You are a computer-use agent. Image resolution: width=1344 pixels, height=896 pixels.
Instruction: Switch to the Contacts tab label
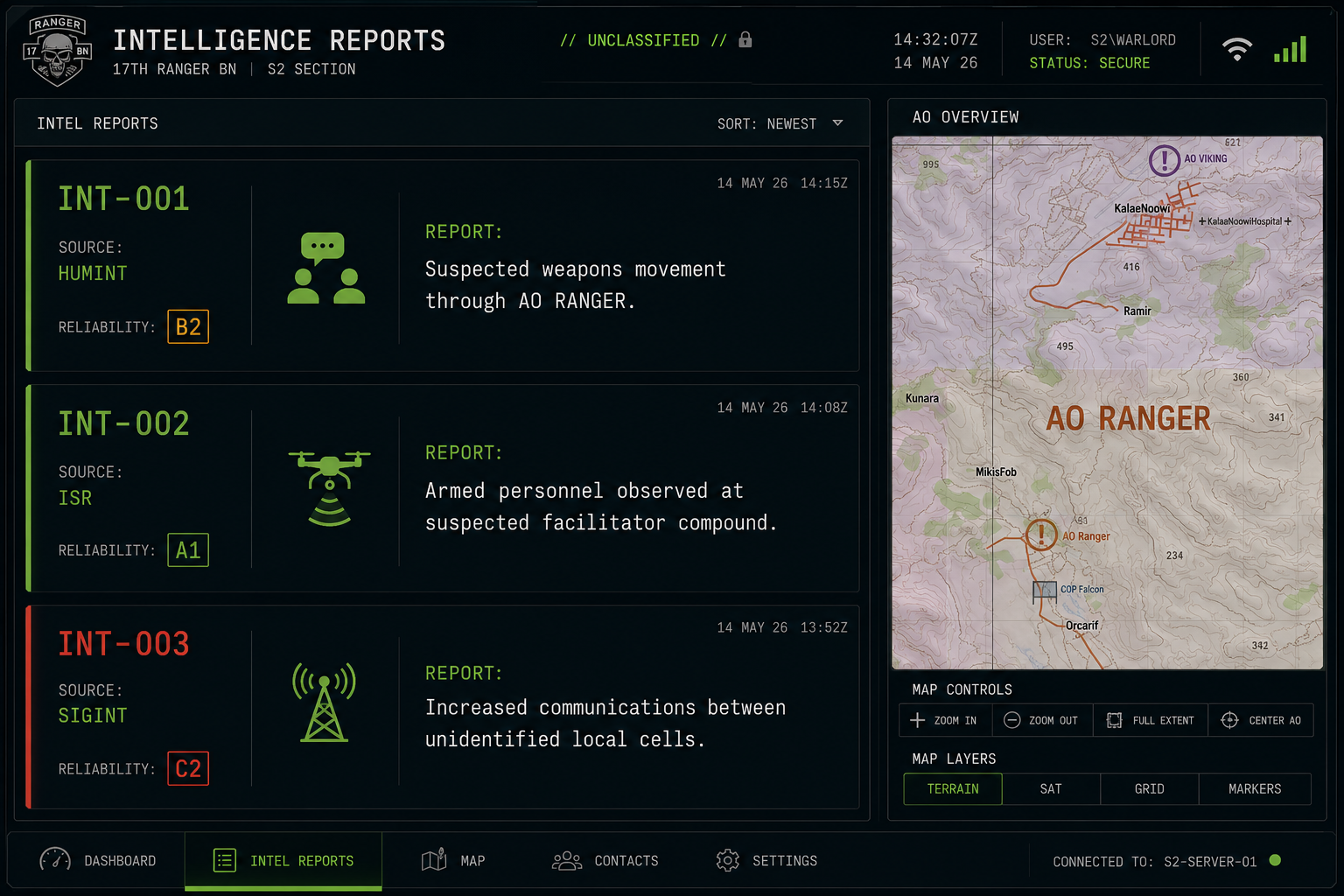[626, 861]
